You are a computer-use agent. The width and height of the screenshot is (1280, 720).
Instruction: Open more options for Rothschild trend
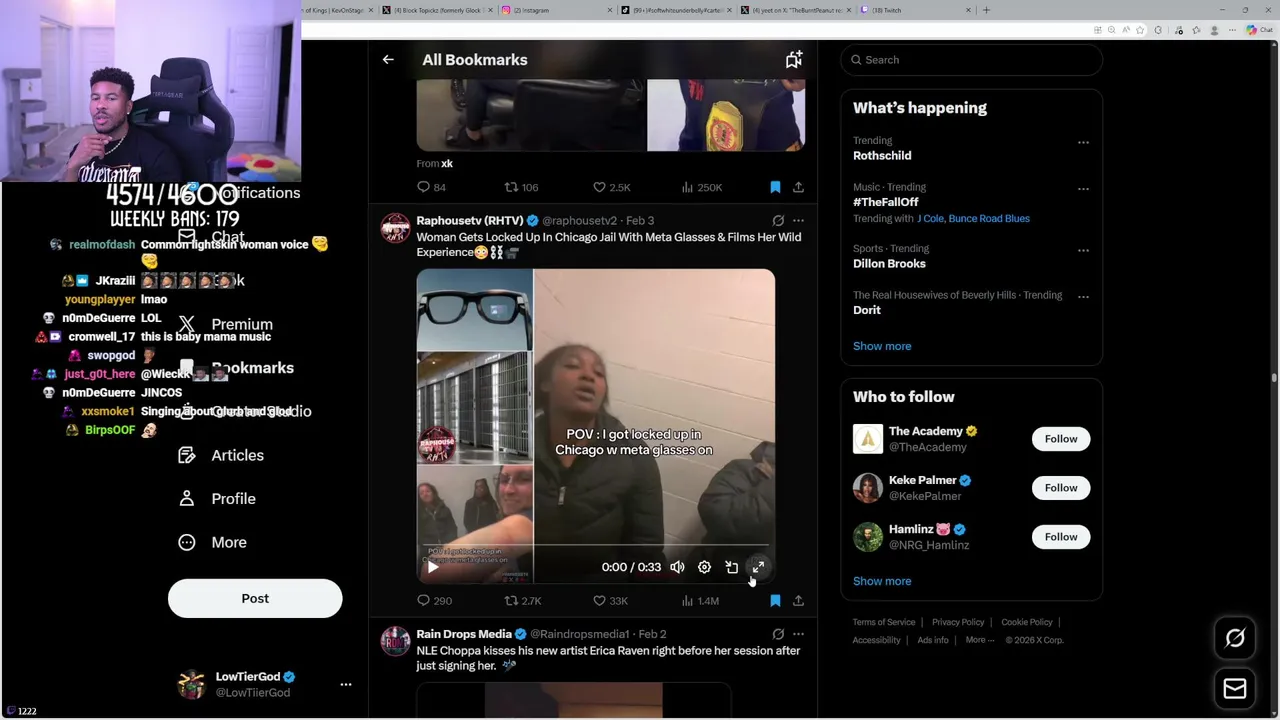(1083, 142)
